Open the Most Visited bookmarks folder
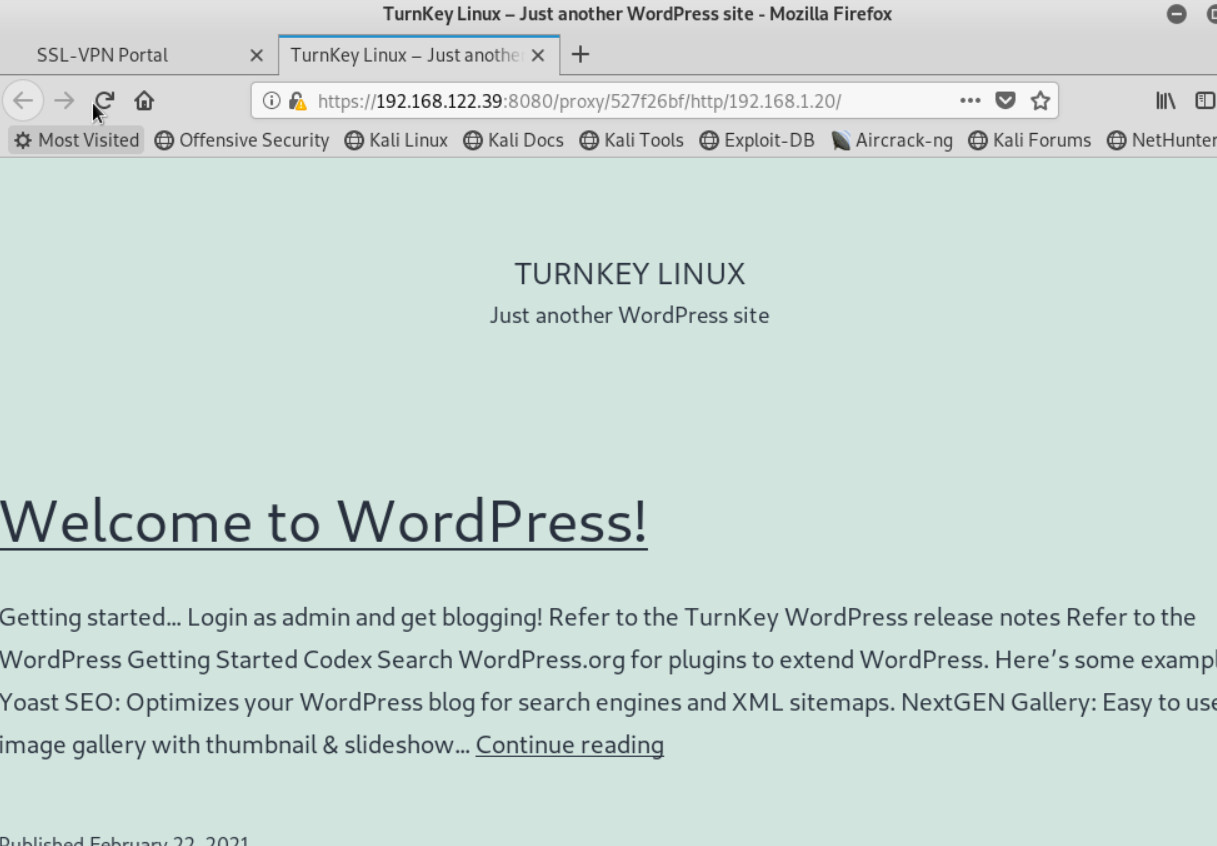 (x=77, y=140)
